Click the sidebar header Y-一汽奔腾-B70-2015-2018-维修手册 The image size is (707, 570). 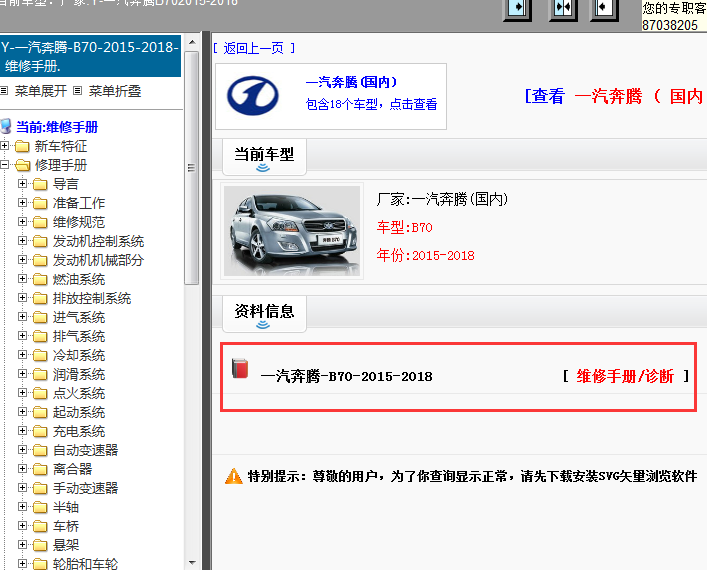(90, 56)
